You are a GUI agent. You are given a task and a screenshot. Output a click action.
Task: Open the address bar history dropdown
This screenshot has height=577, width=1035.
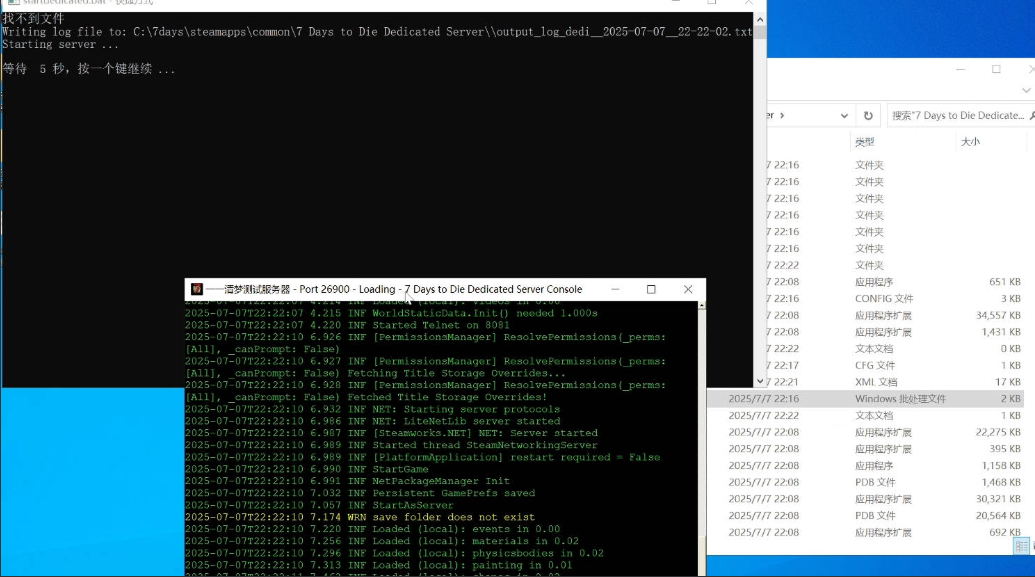pyautogui.click(x=842, y=115)
